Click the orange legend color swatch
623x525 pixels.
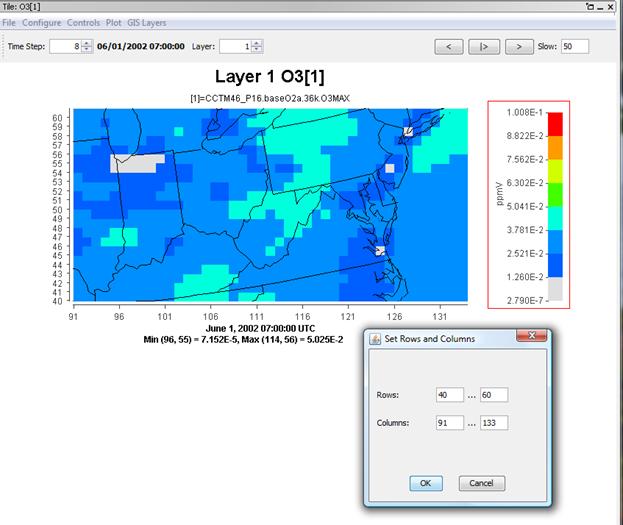[555, 147]
